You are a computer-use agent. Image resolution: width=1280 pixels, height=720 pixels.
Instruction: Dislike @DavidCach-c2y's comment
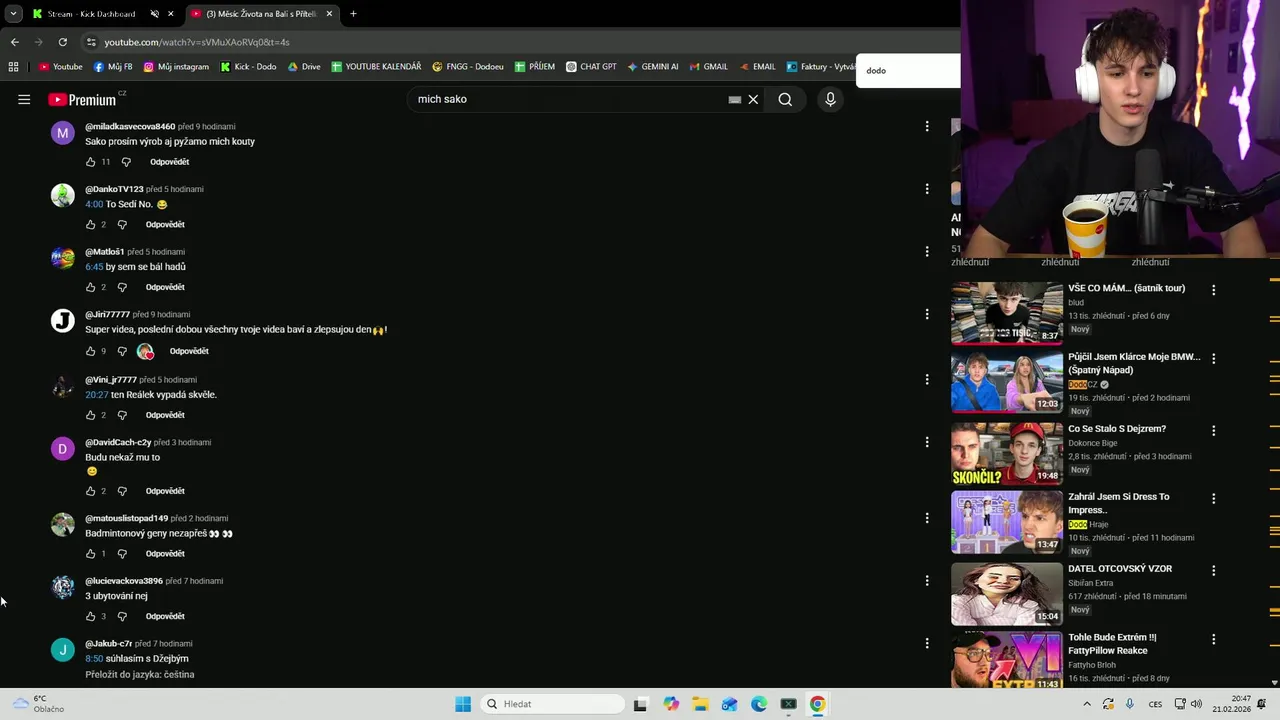[122, 491]
